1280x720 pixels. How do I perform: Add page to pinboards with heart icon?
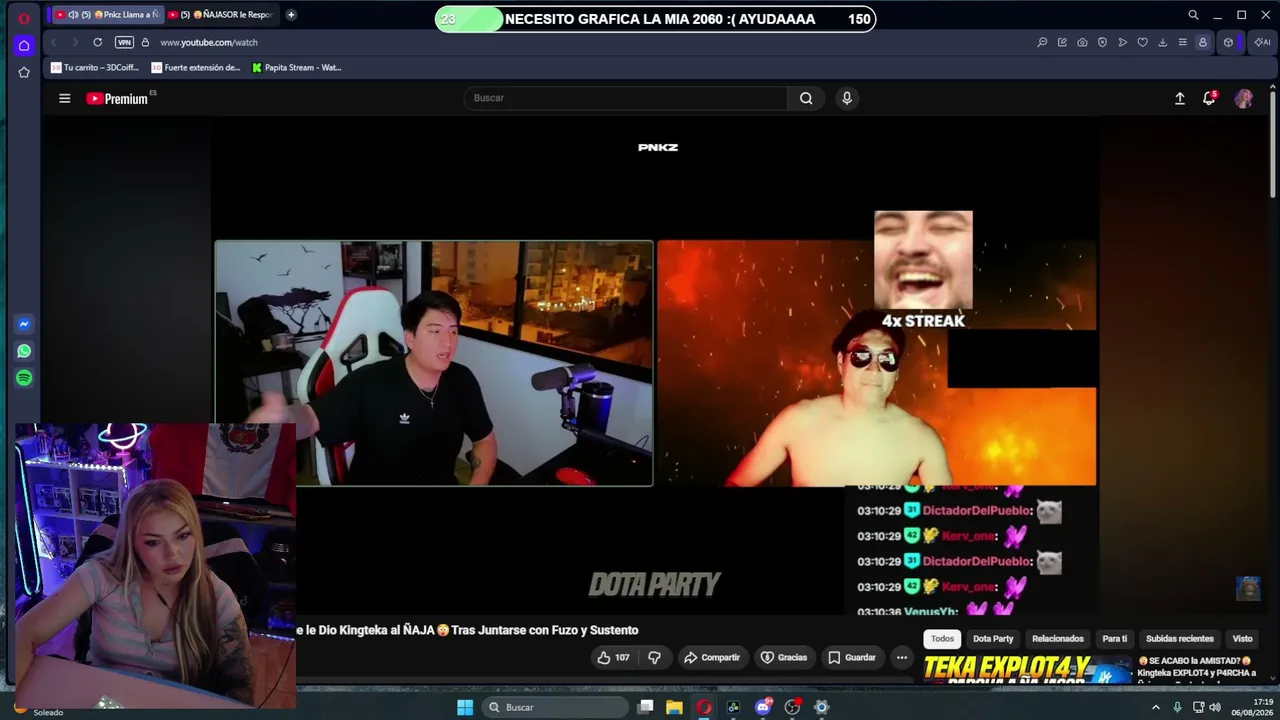1143,42
